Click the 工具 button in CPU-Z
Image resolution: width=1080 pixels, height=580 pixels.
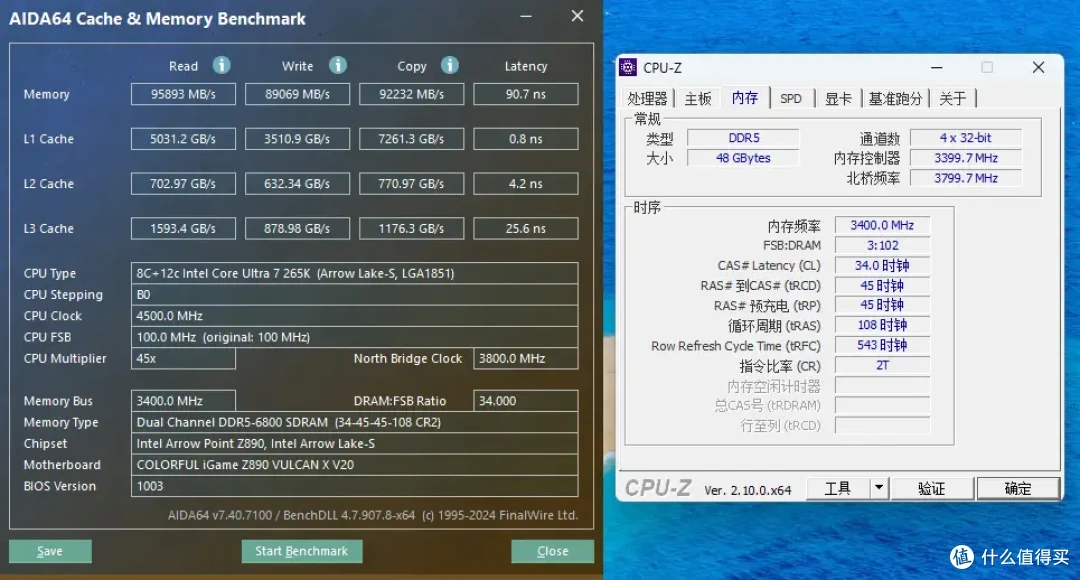[x=838, y=488]
